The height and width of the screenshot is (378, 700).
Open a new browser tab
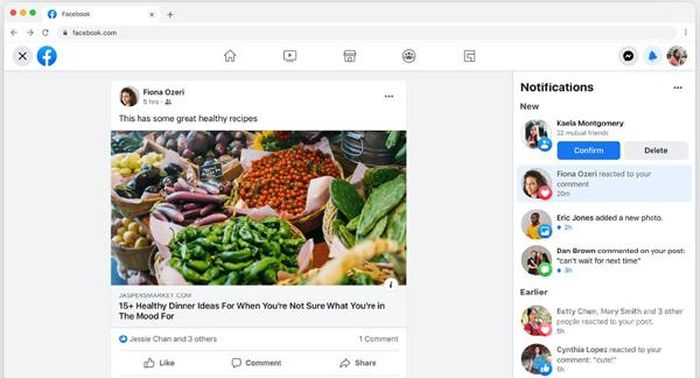click(170, 15)
